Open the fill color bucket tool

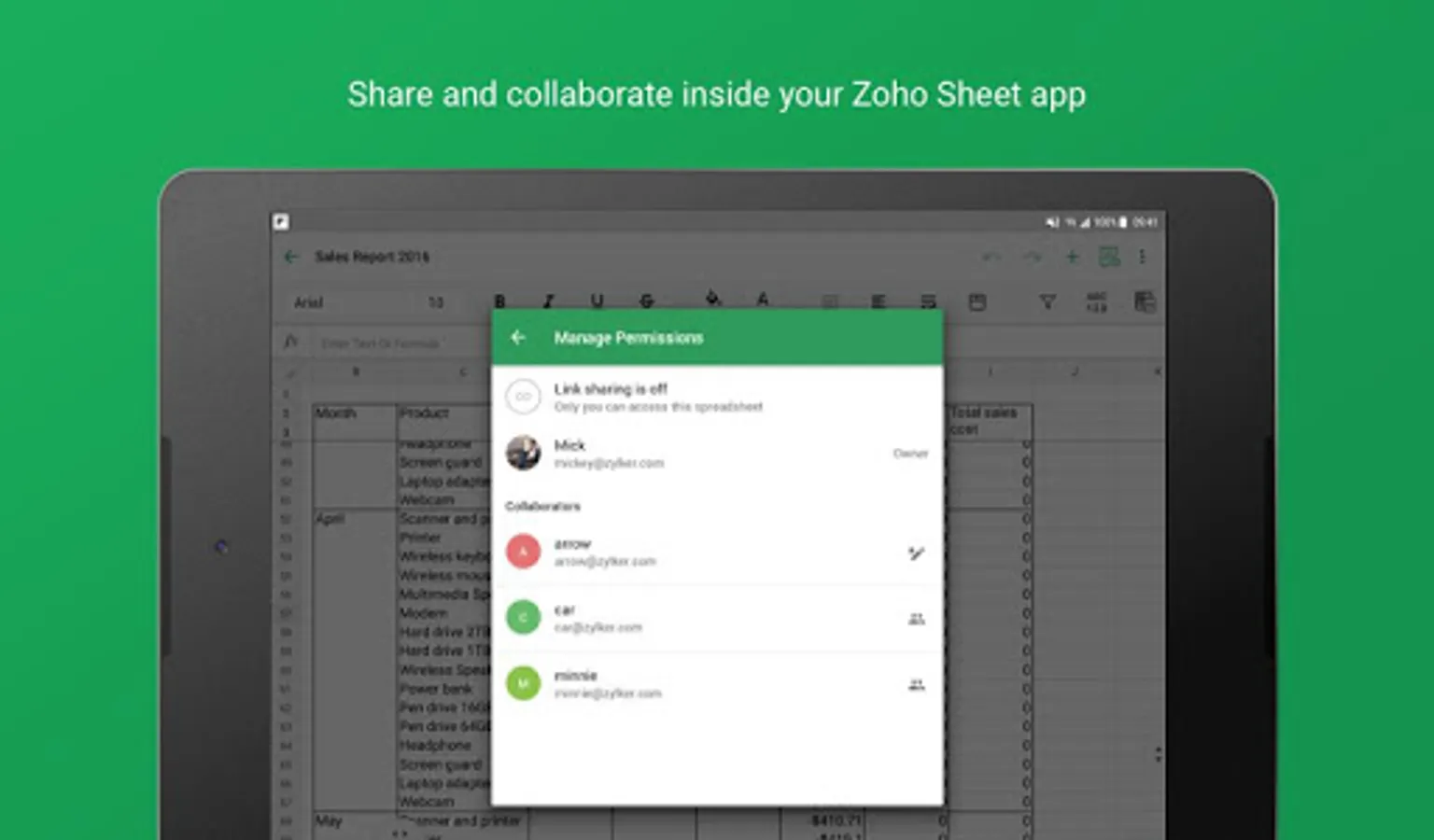[x=713, y=299]
